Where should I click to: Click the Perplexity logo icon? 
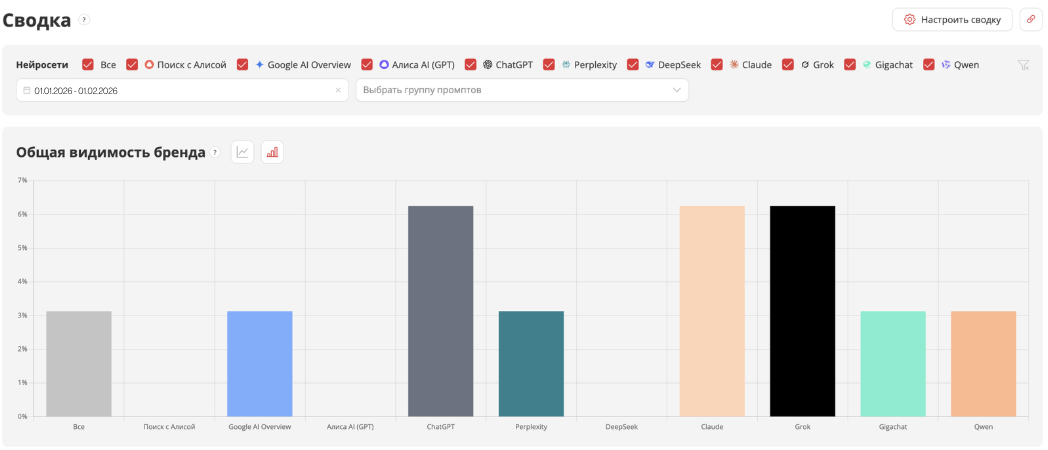click(x=566, y=65)
